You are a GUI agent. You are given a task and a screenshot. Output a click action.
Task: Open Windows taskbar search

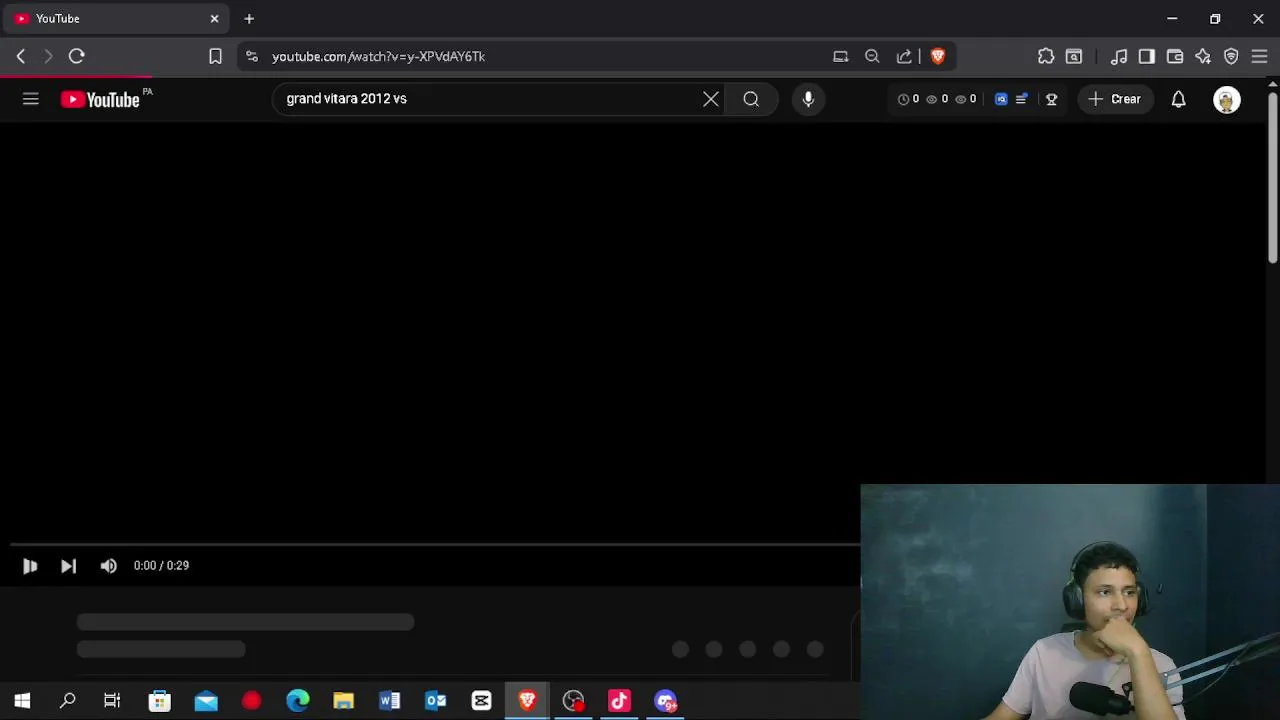tap(68, 701)
